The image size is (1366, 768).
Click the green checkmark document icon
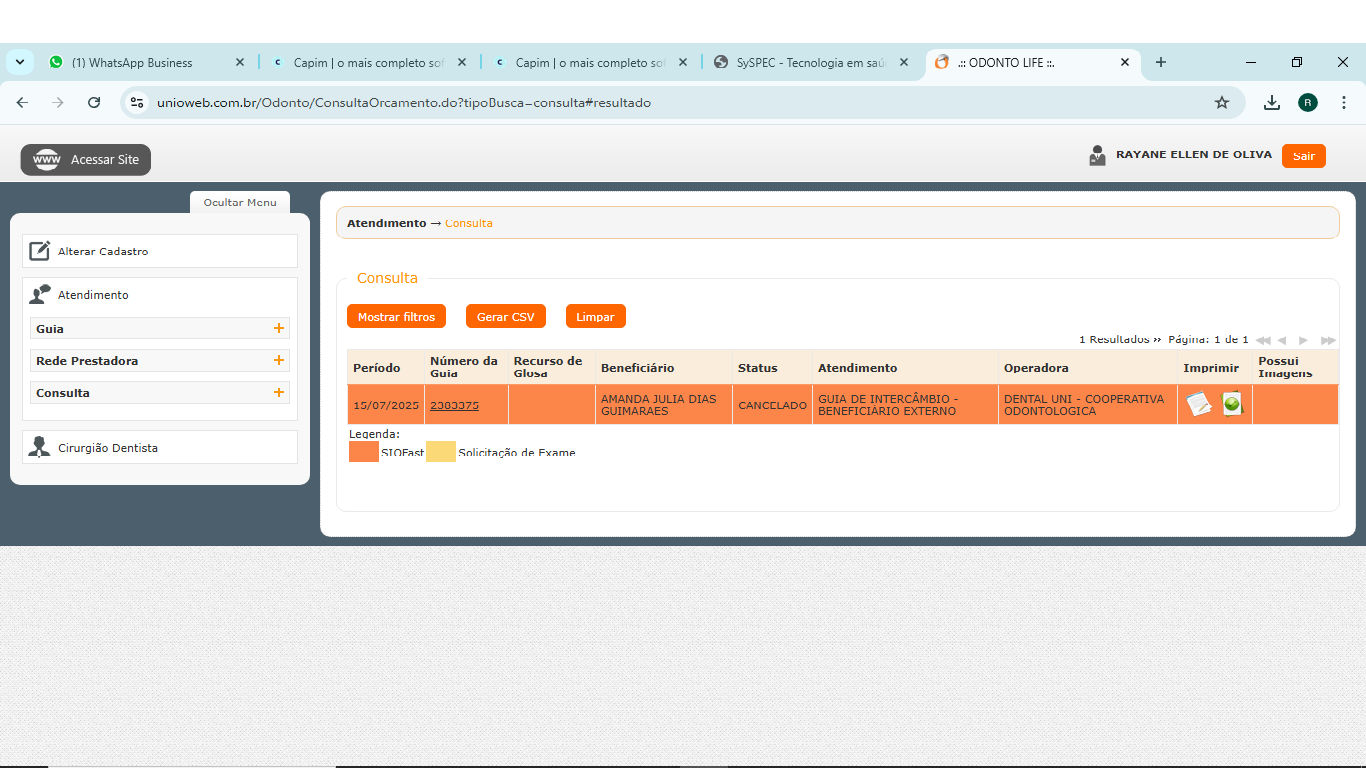(x=1232, y=404)
